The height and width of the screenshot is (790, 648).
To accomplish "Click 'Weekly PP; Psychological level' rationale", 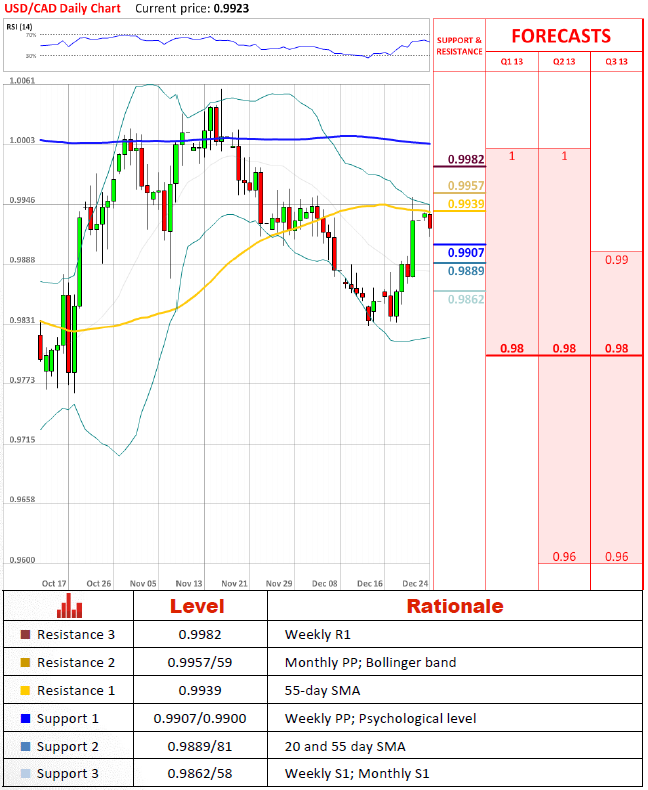I will pos(380,718).
